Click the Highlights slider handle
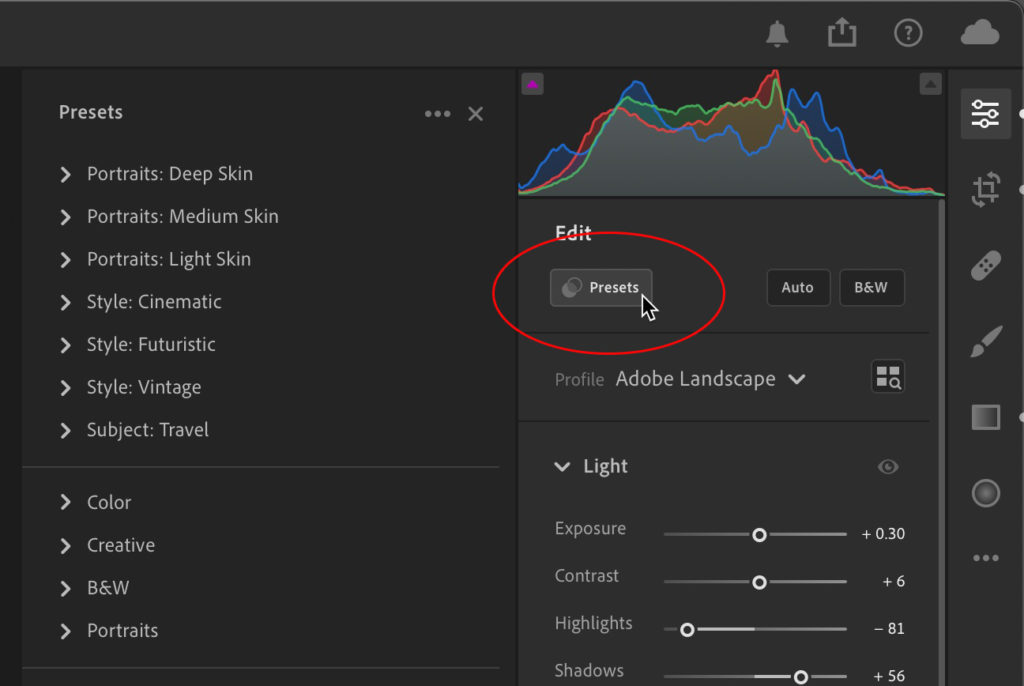Screen dimensions: 1024x686 click(687, 630)
